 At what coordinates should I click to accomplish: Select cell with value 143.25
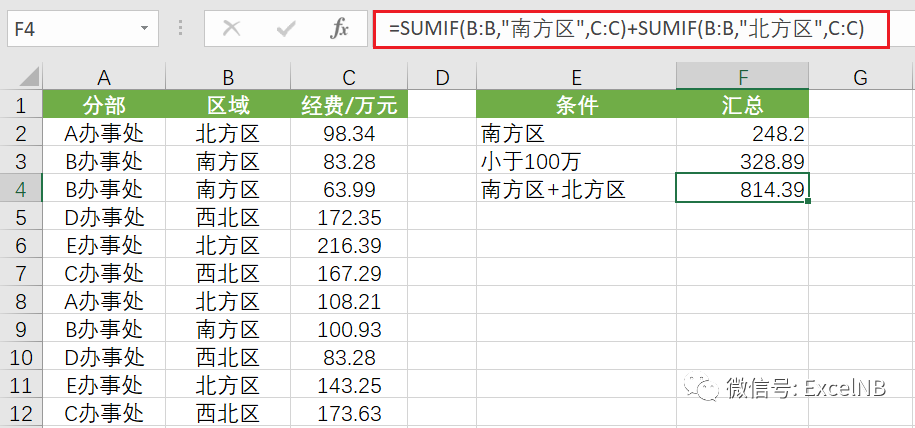tap(349, 385)
